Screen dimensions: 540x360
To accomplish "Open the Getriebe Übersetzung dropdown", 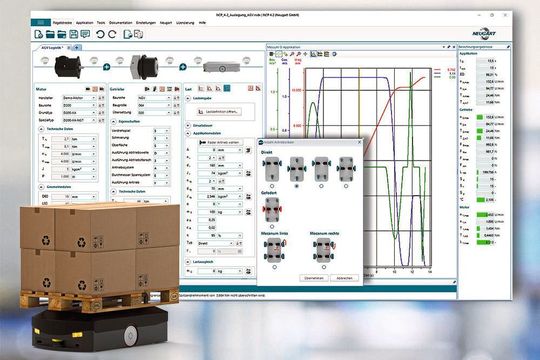I will coord(154,113).
